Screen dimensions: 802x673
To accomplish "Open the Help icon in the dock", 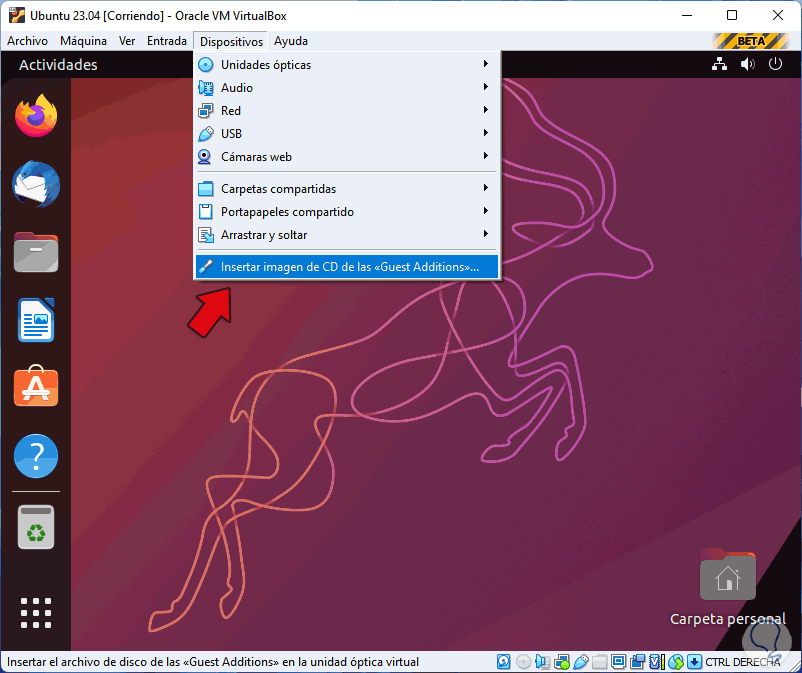I will [36, 456].
